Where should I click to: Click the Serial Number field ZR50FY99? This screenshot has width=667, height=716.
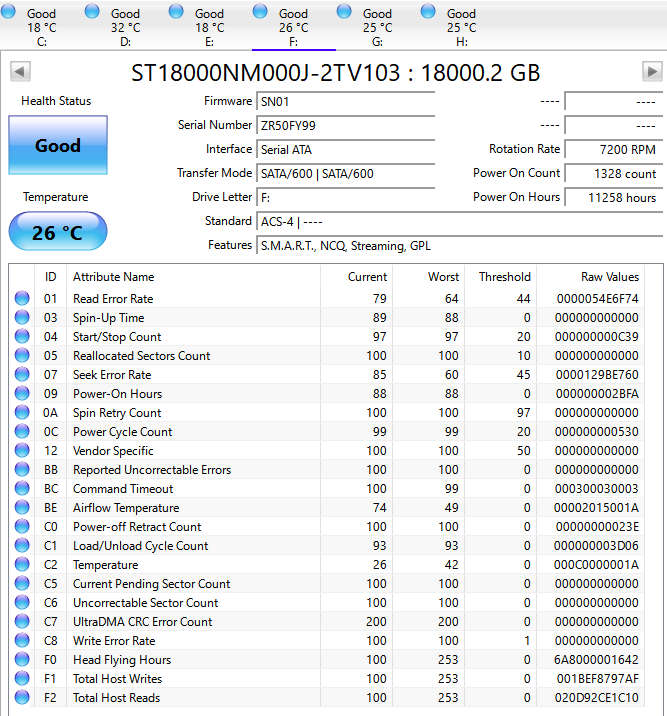(x=346, y=126)
